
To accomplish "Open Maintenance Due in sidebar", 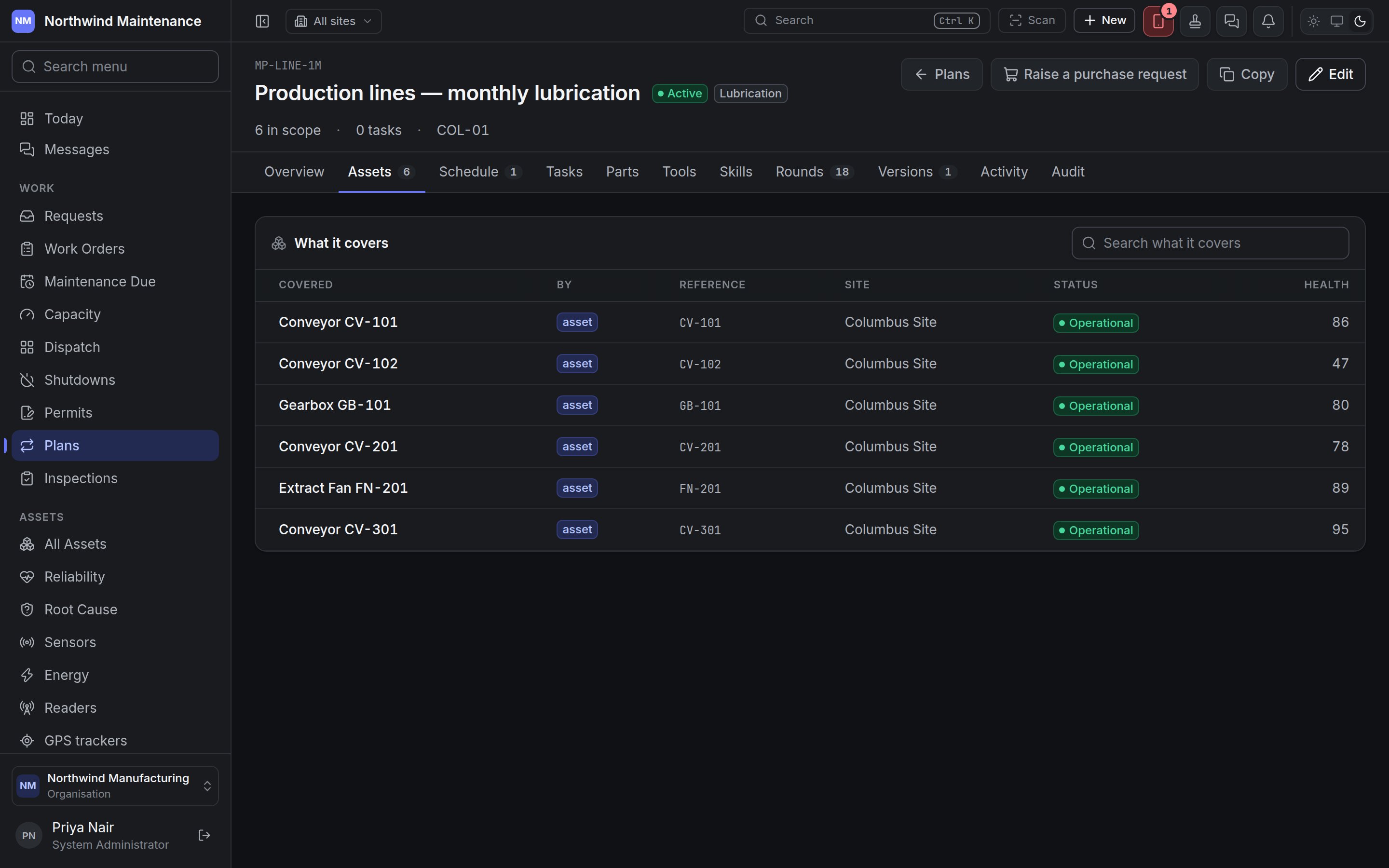I will pos(115,281).
